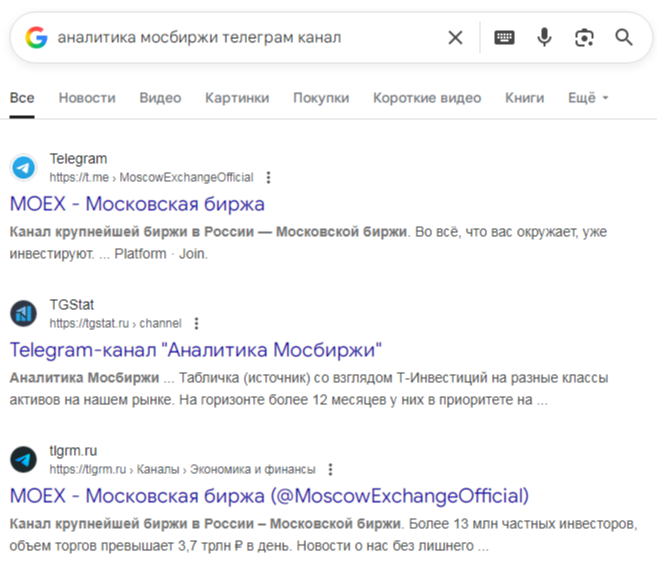Click the TGStat site favicon
Screen dimensions: 657x571
(x=23, y=313)
